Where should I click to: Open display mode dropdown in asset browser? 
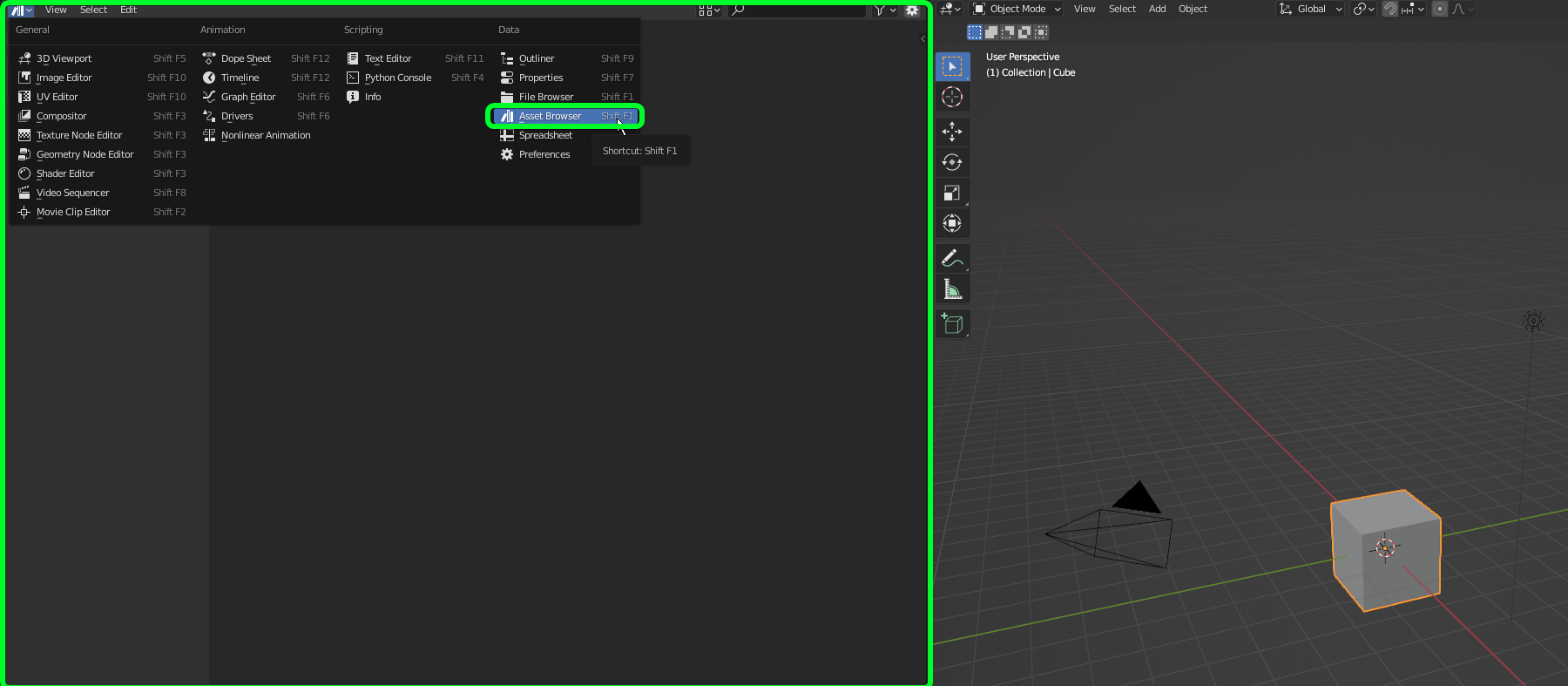(x=709, y=10)
